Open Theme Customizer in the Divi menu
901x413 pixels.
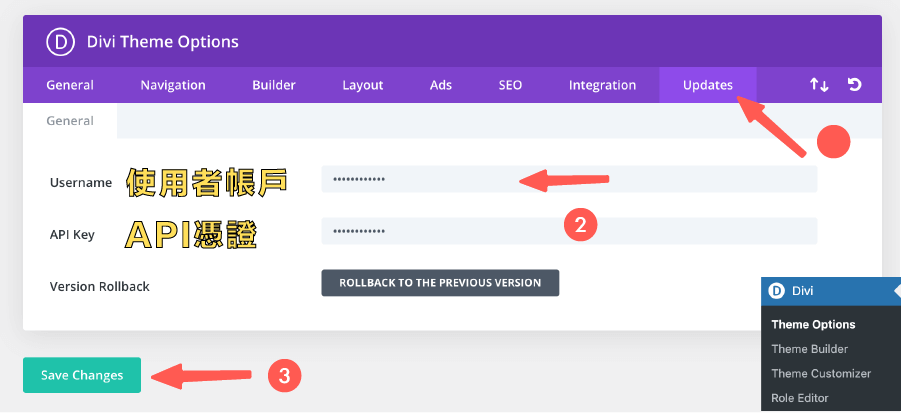(821, 373)
